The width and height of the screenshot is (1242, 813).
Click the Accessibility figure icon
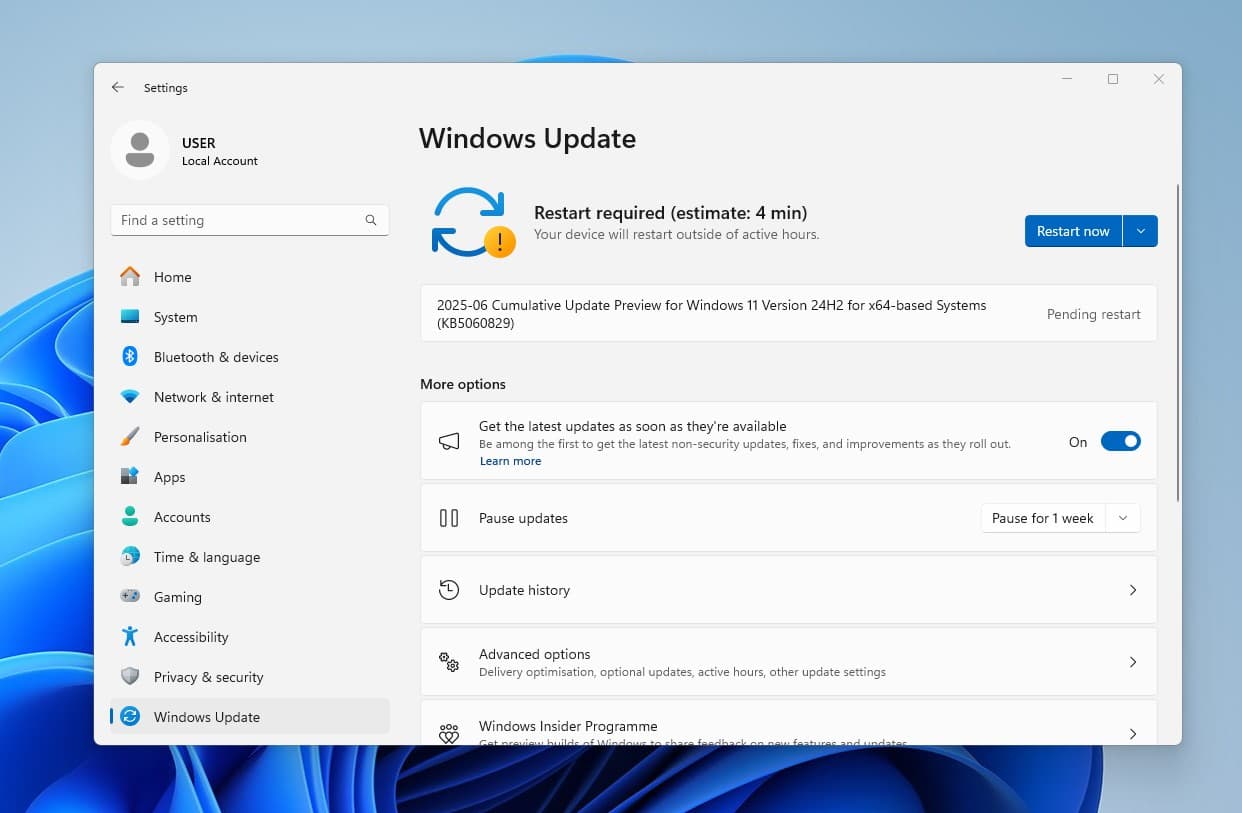click(x=130, y=636)
